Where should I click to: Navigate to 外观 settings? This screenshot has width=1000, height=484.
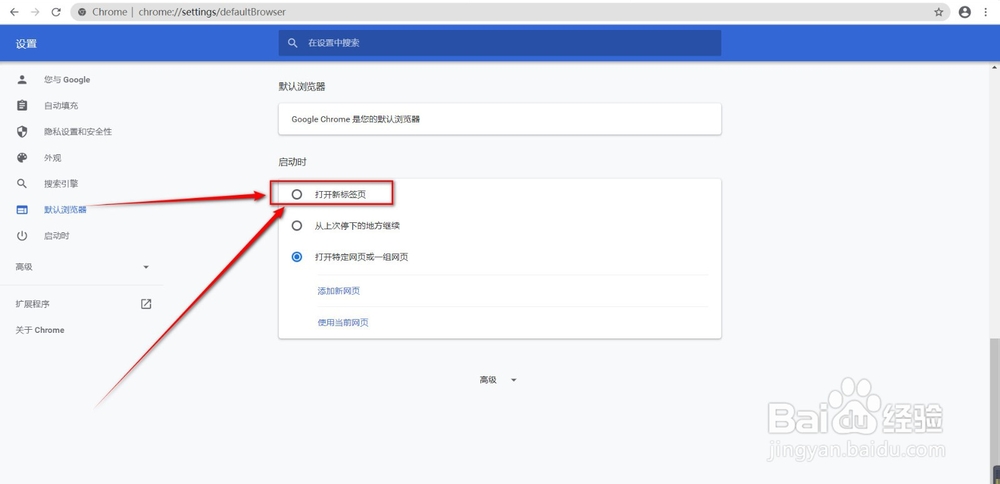pos(52,158)
